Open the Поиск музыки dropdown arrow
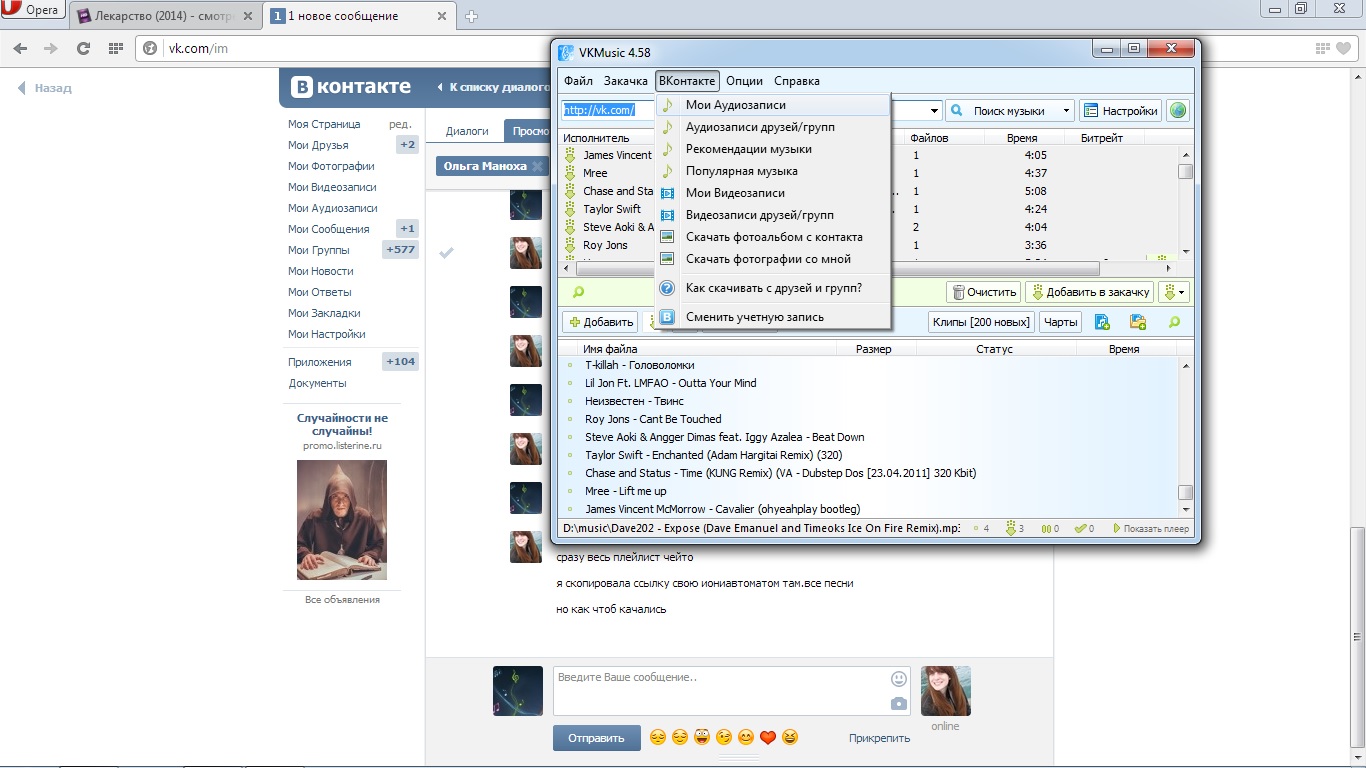1366x768 pixels. point(1066,111)
